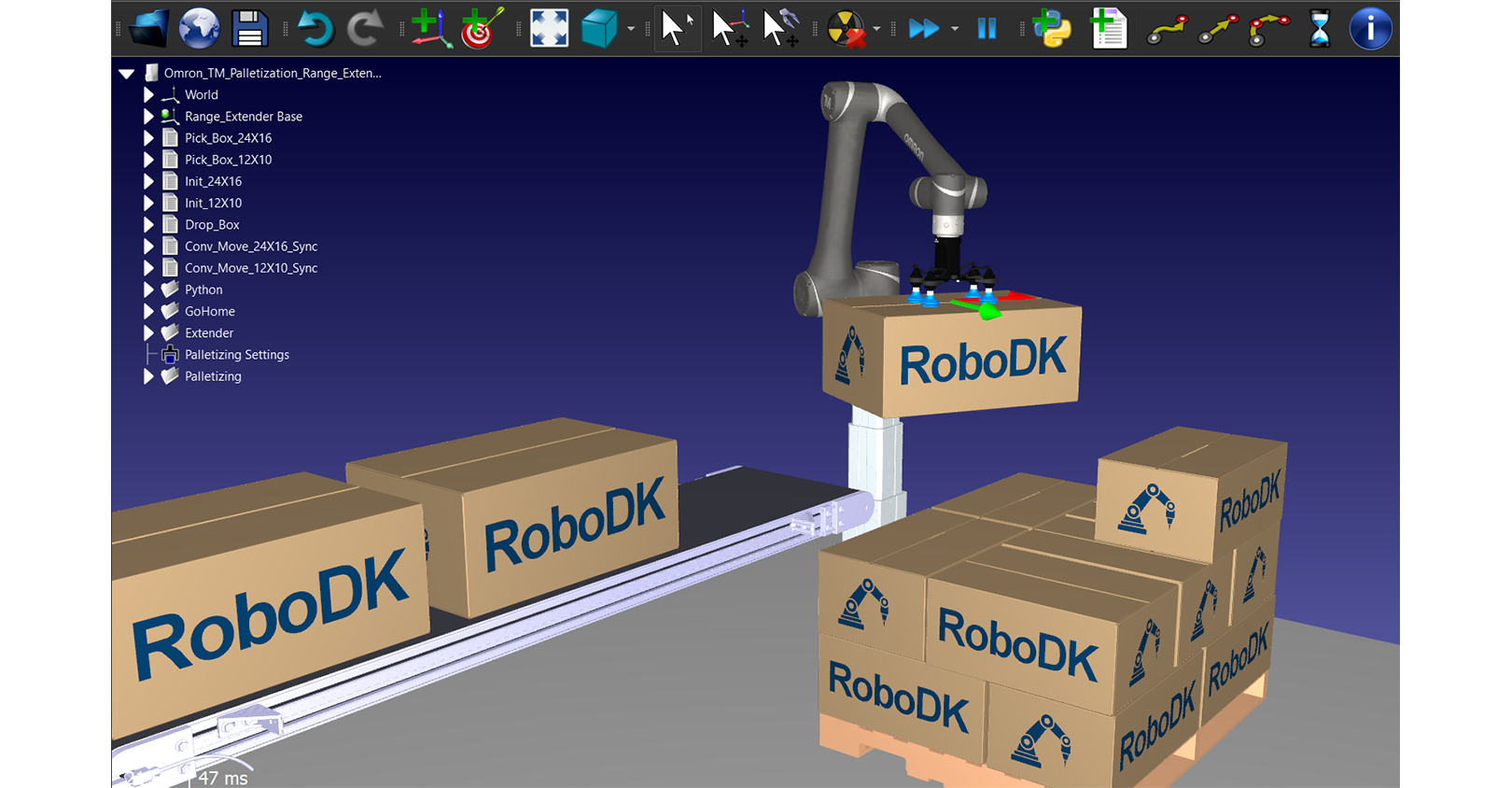Expand the World tree item
Image resolution: width=1512 pixels, height=788 pixels.
pos(148,94)
